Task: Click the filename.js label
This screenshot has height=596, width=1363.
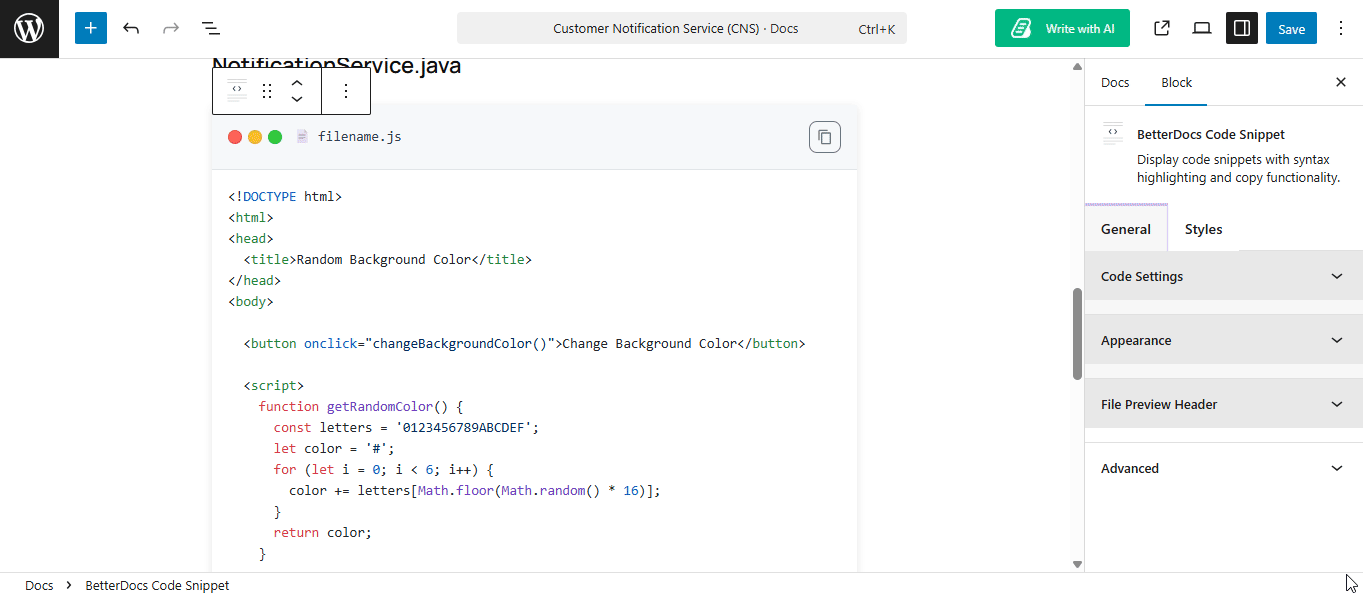Action: (x=360, y=136)
